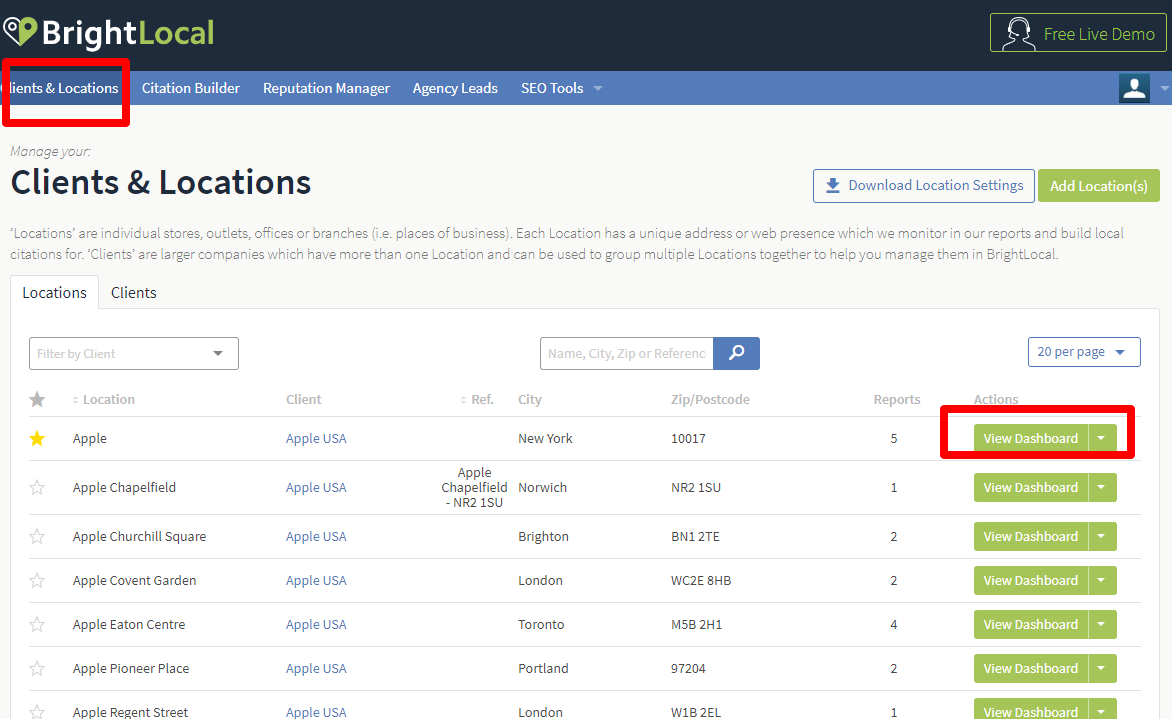Screen dimensions: 1172x719
Task: Star the Apple Eaton Centre location
Action: (x=37, y=624)
